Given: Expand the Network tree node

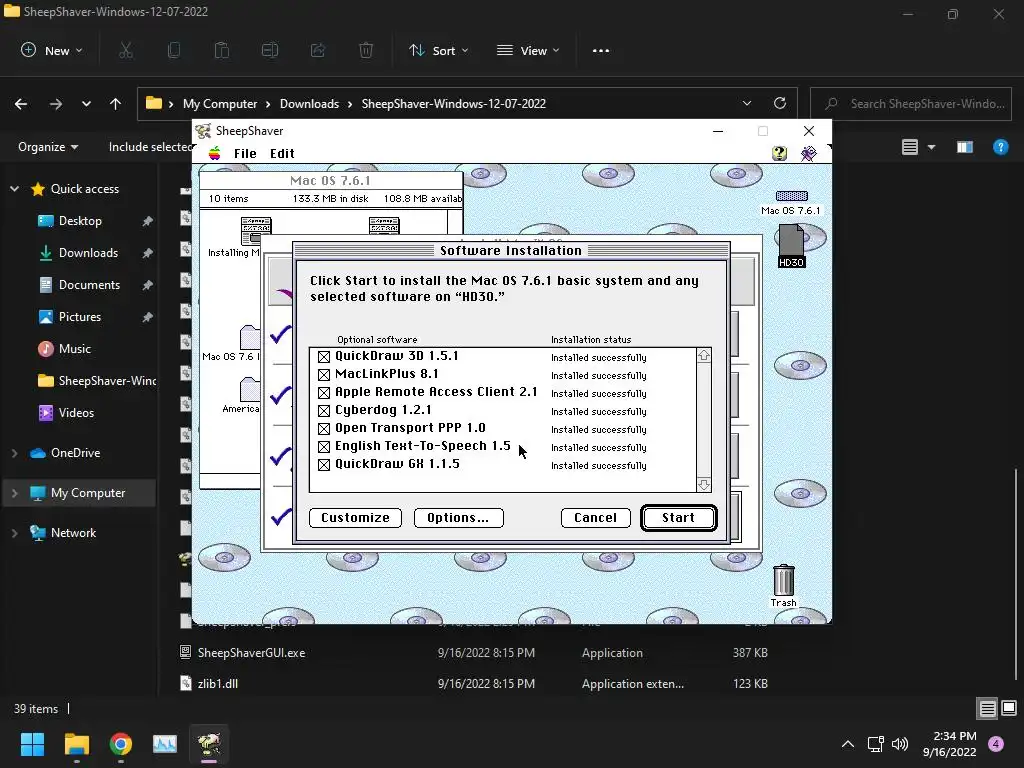Looking at the screenshot, I should click(14, 533).
